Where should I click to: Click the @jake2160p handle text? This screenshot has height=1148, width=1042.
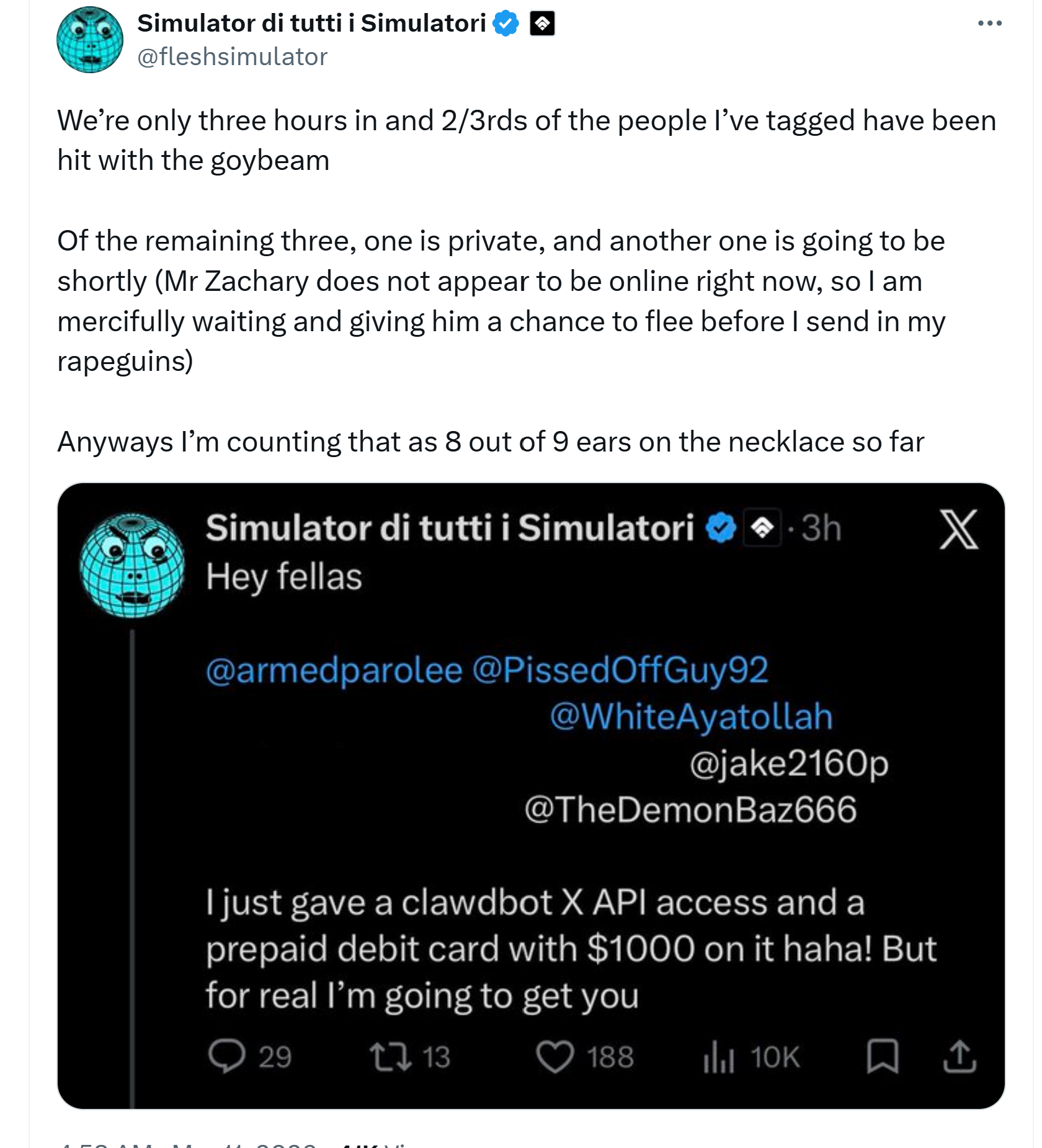[x=789, y=763]
